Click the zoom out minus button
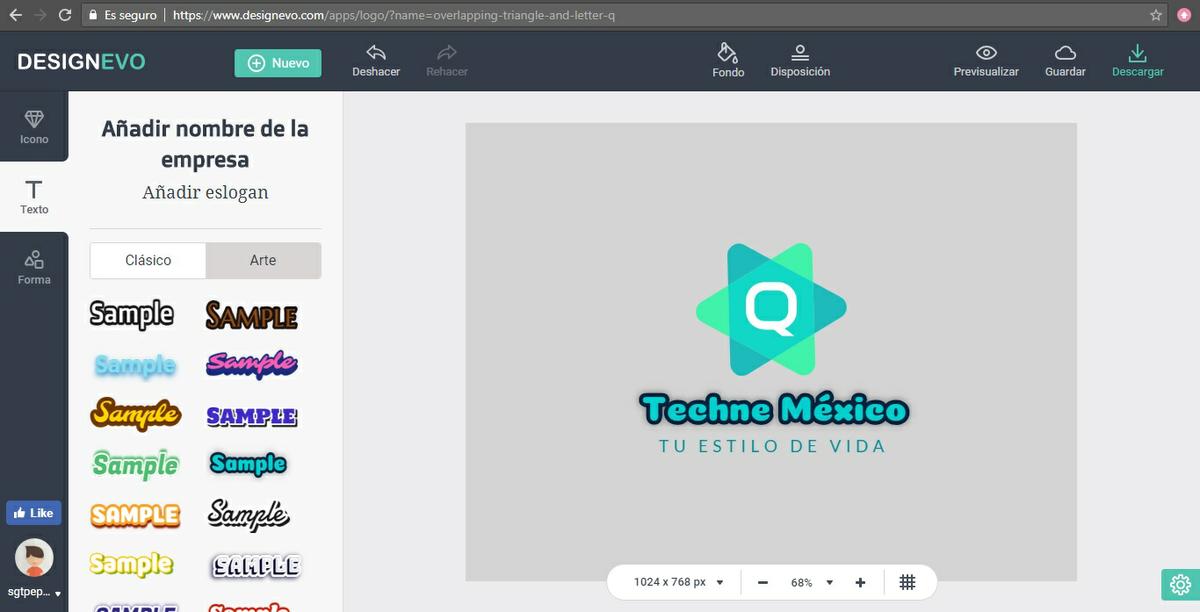The height and width of the screenshot is (612, 1200). point(763,582)
